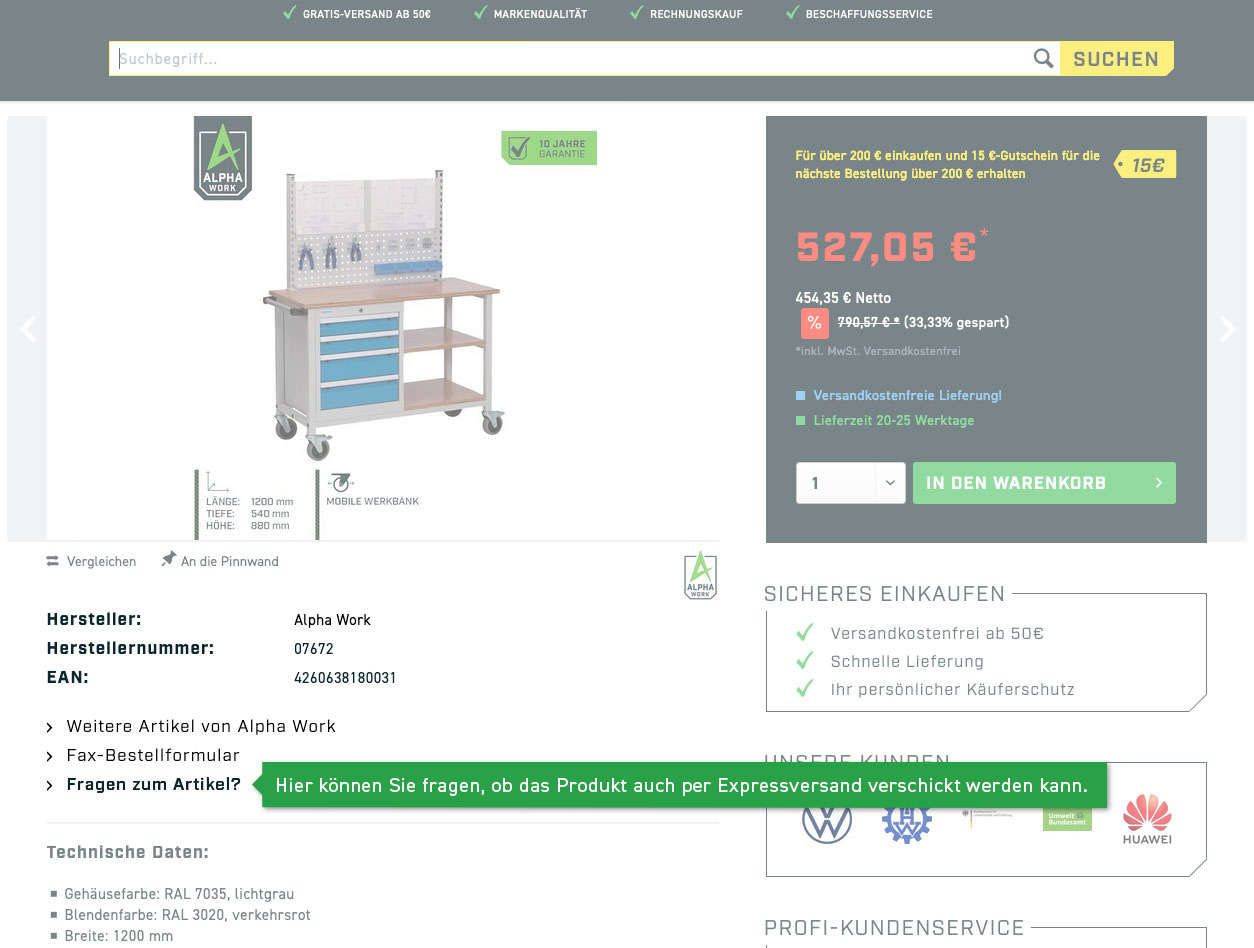Open Fragen zum Artikel?
This screenshot has height=948, width=1254.
[153, 784]
